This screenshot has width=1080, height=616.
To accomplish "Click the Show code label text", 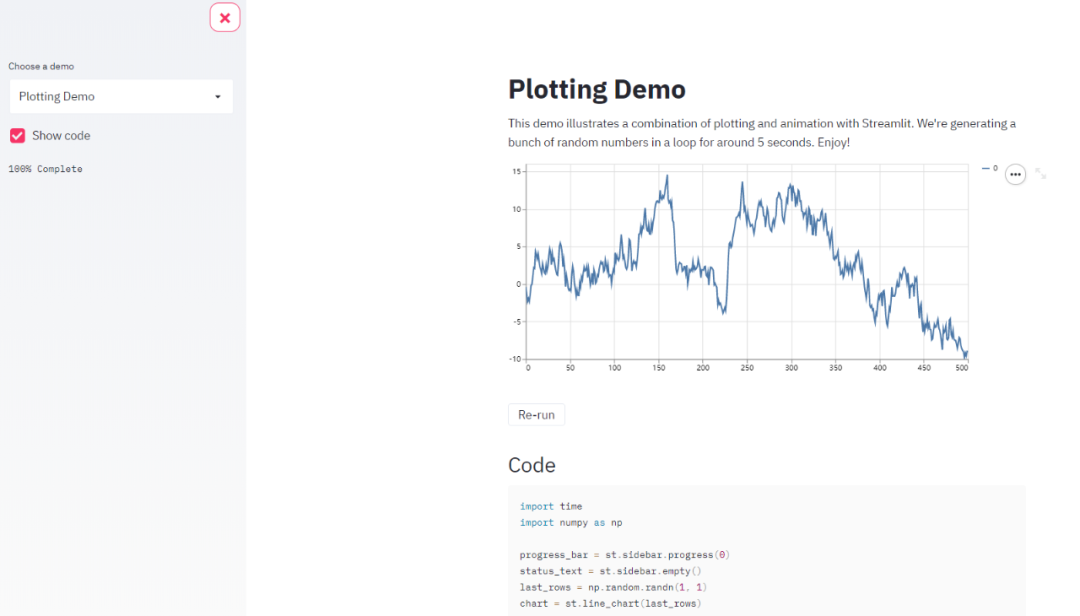I will pos(61,135).
